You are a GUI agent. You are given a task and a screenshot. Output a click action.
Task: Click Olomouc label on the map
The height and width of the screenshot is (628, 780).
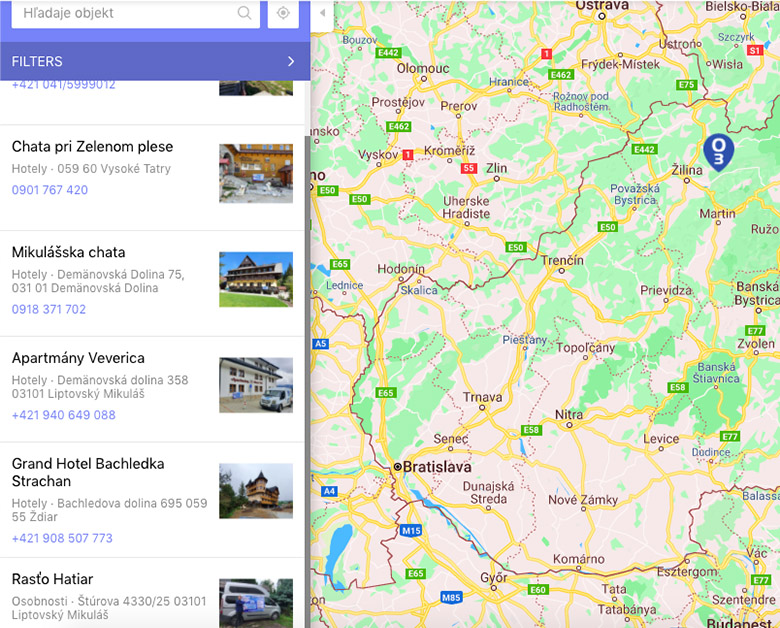[x=423, y=68]
